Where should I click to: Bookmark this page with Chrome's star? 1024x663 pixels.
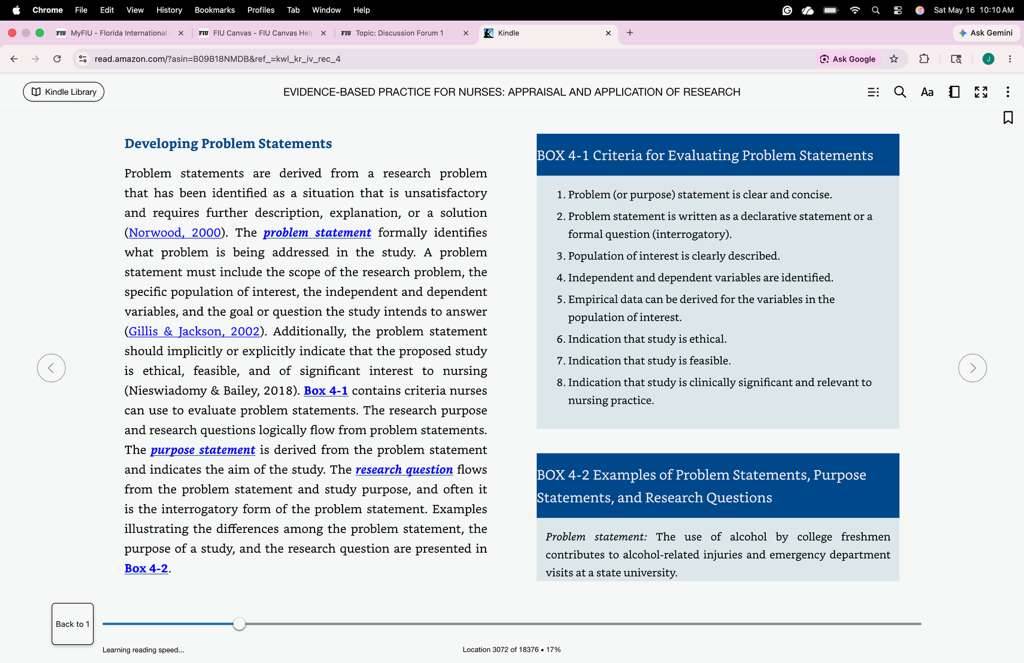(x=893, y=59)
